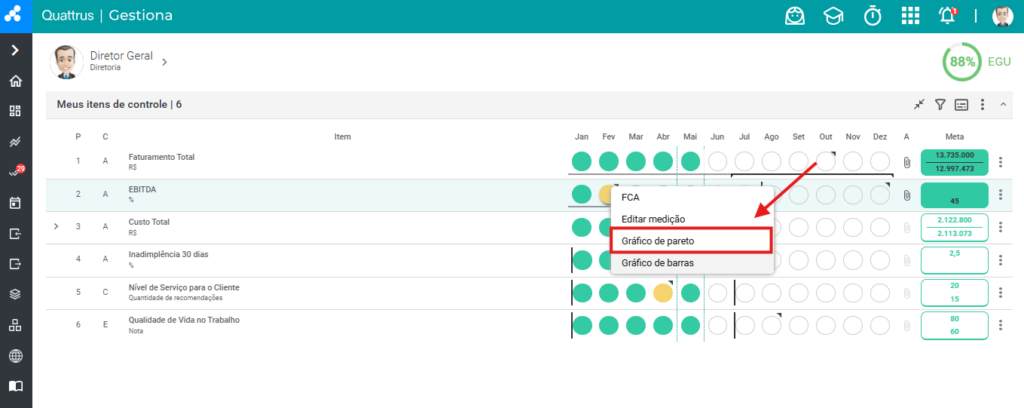
Task: Select empty June circle for Qualidade de Vida
Action: (x=718, y=325)
